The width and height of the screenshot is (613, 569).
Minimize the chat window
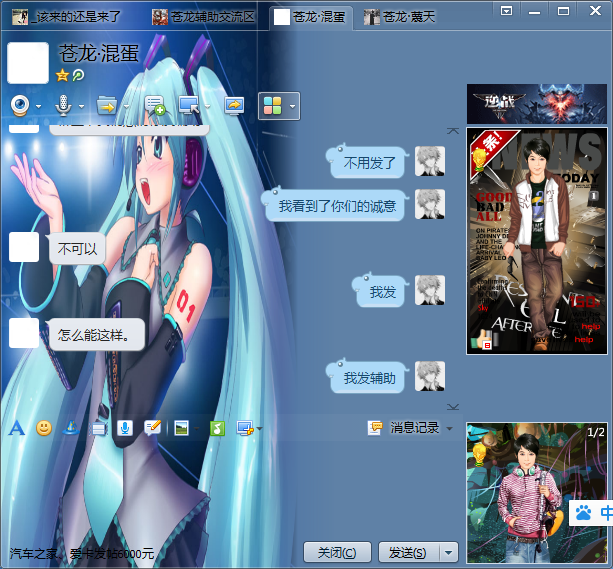pyautogui.click(x=534, y=11)
